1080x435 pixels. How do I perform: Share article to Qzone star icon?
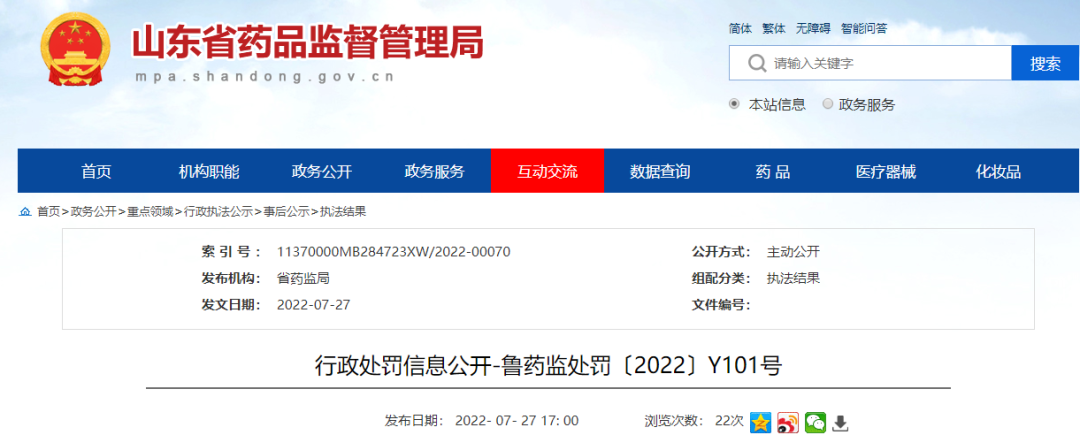click(x=761, y=422)
